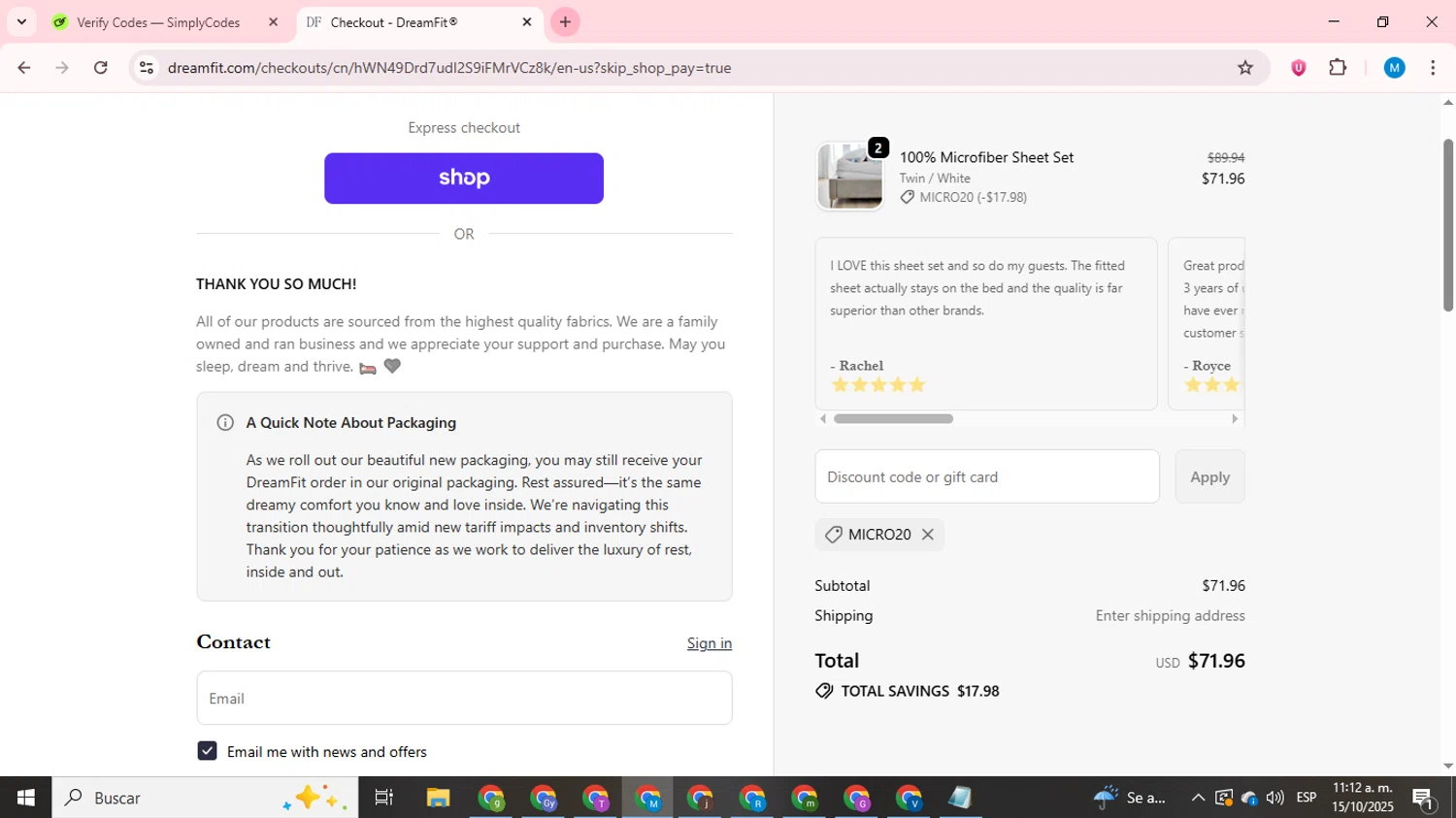Image resolution: width=1456 pixels, height=818 pixels.
Task: Select the Checkout - DreamFit tab
Action: pos(419,22)
